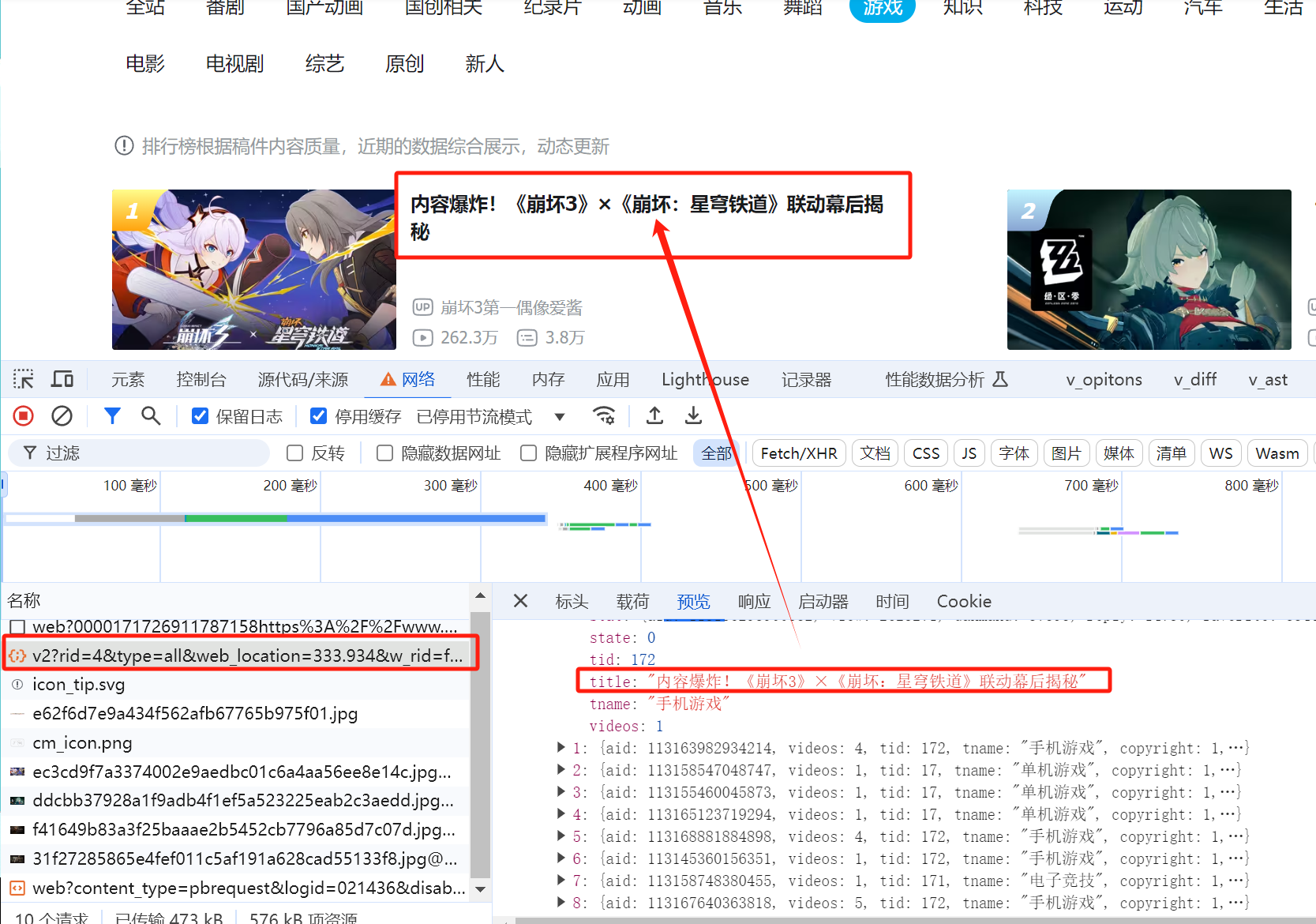Click request list scrollbar down arrow
The height and width of the screenshot is (924, 1316).
(x=480, y=889)
